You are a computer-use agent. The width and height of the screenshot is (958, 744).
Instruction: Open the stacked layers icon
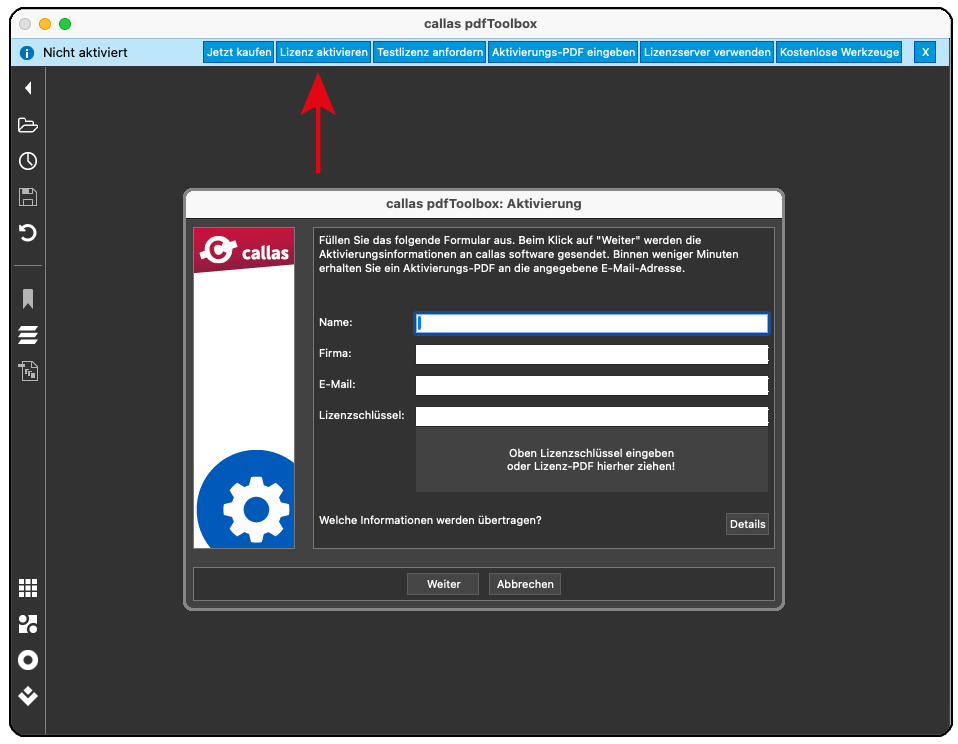[28, 335]
